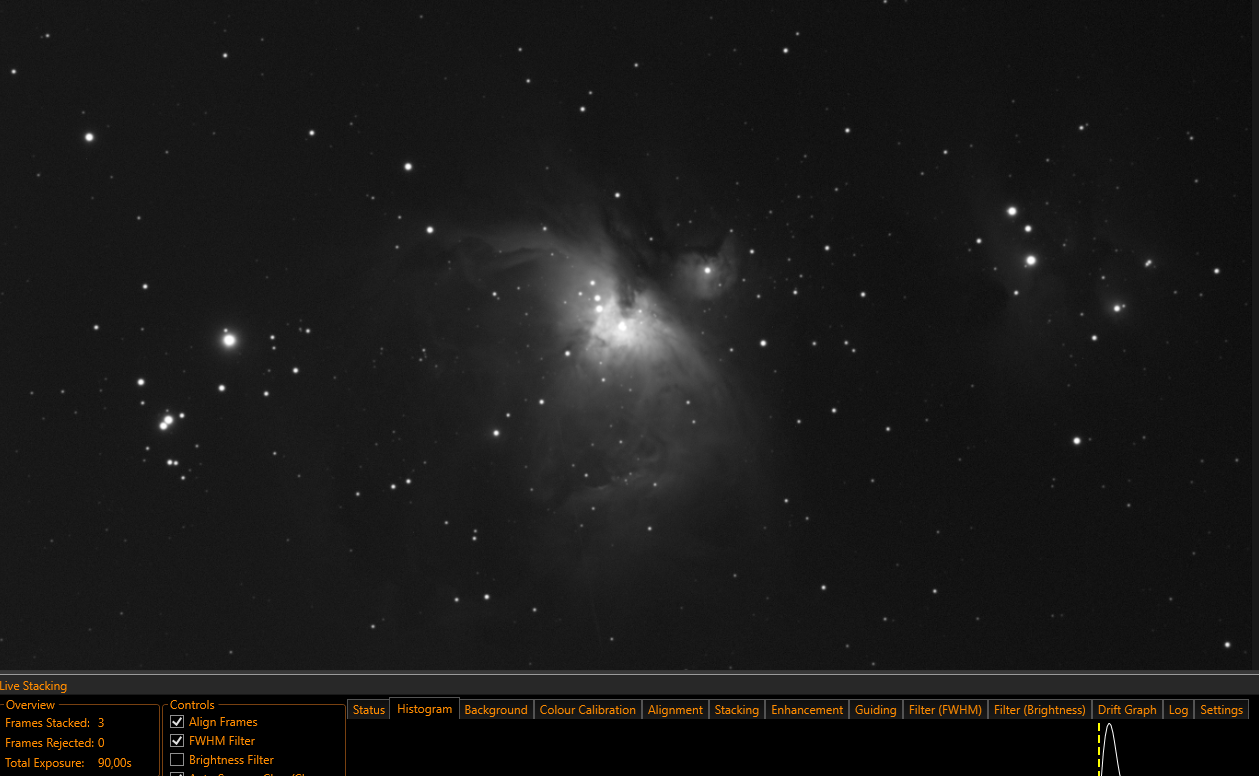The width and height of the screenshot is (1259, 776).
Task: Go to the Colour Calibration tab
Action: [x=588, y=710]
